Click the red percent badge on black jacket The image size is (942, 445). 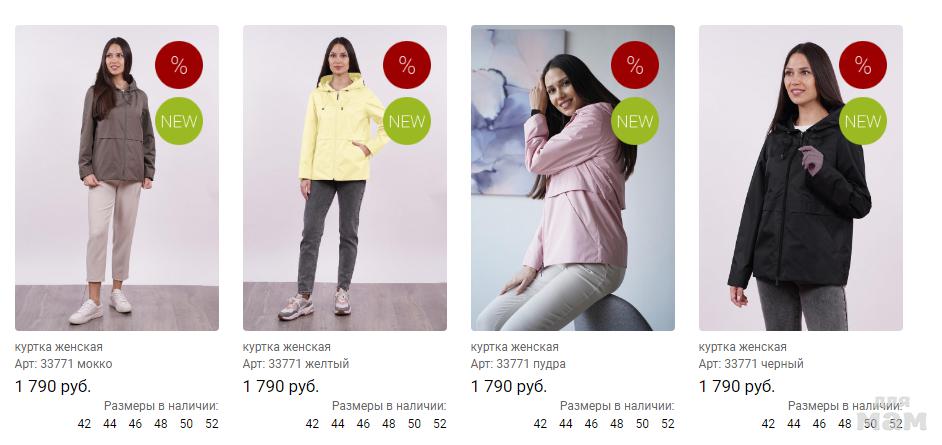tap(863, 65)
